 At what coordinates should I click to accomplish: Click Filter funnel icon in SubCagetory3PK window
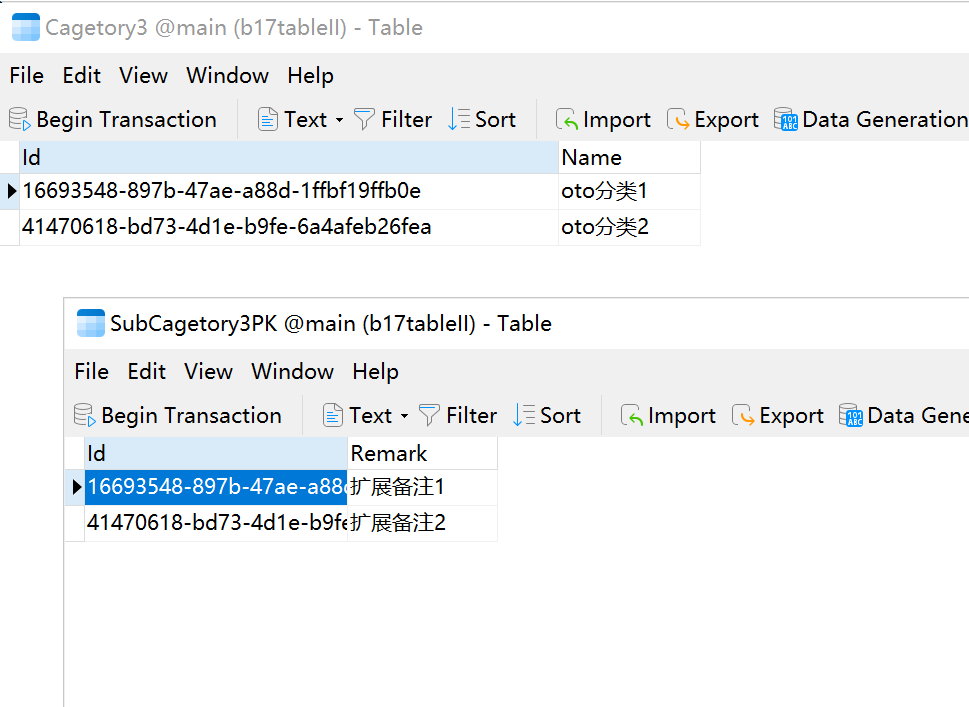coord(429,415)
